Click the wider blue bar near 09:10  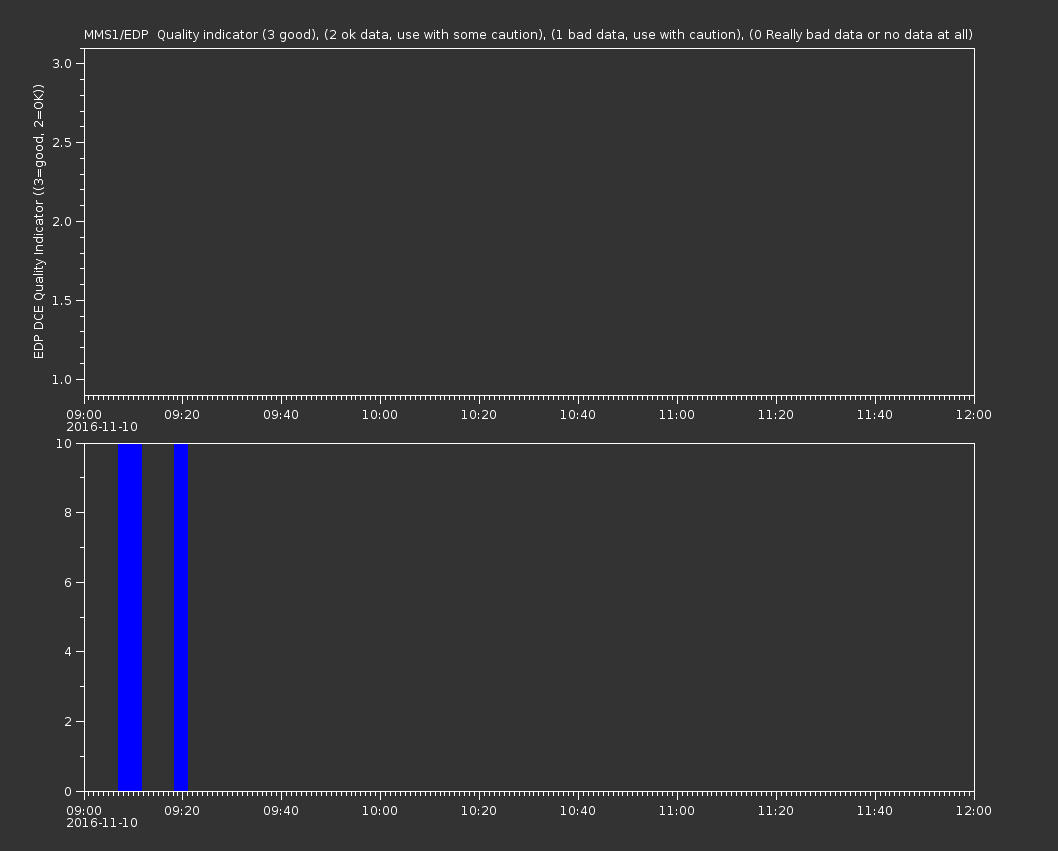[130, 617]
